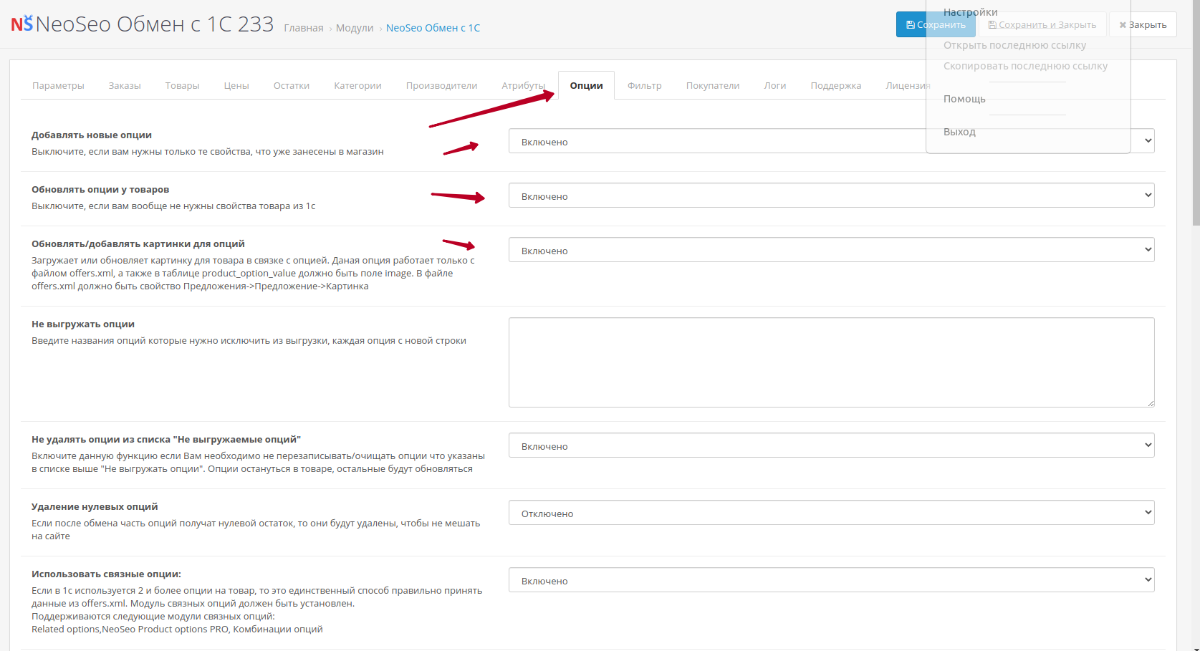Switch to the Фильтр tab
Image resolution: width=1200 pixels, height=651 pixels.
[645, 86]
